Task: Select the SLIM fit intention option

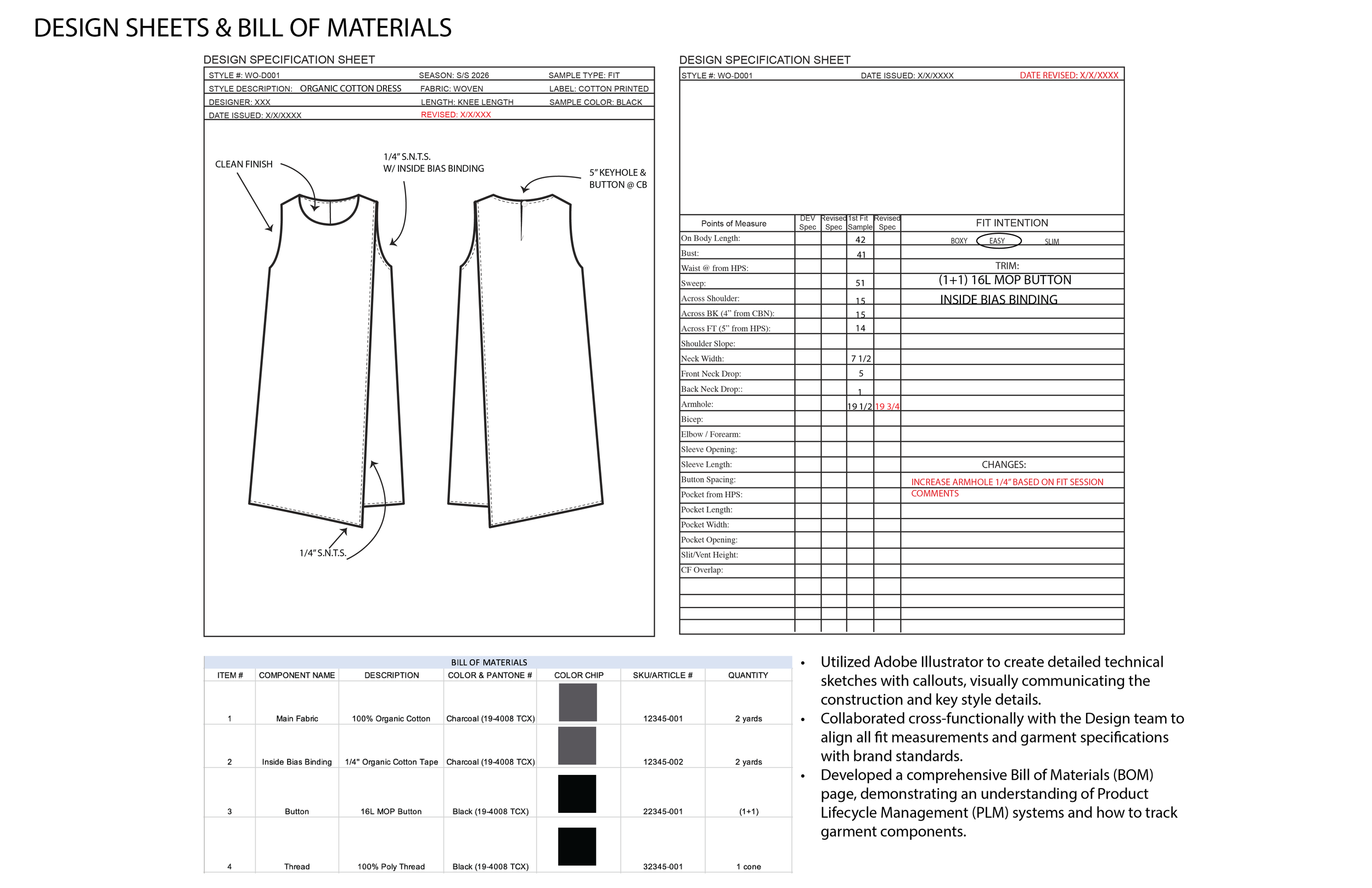Action: click(1052, 241)
